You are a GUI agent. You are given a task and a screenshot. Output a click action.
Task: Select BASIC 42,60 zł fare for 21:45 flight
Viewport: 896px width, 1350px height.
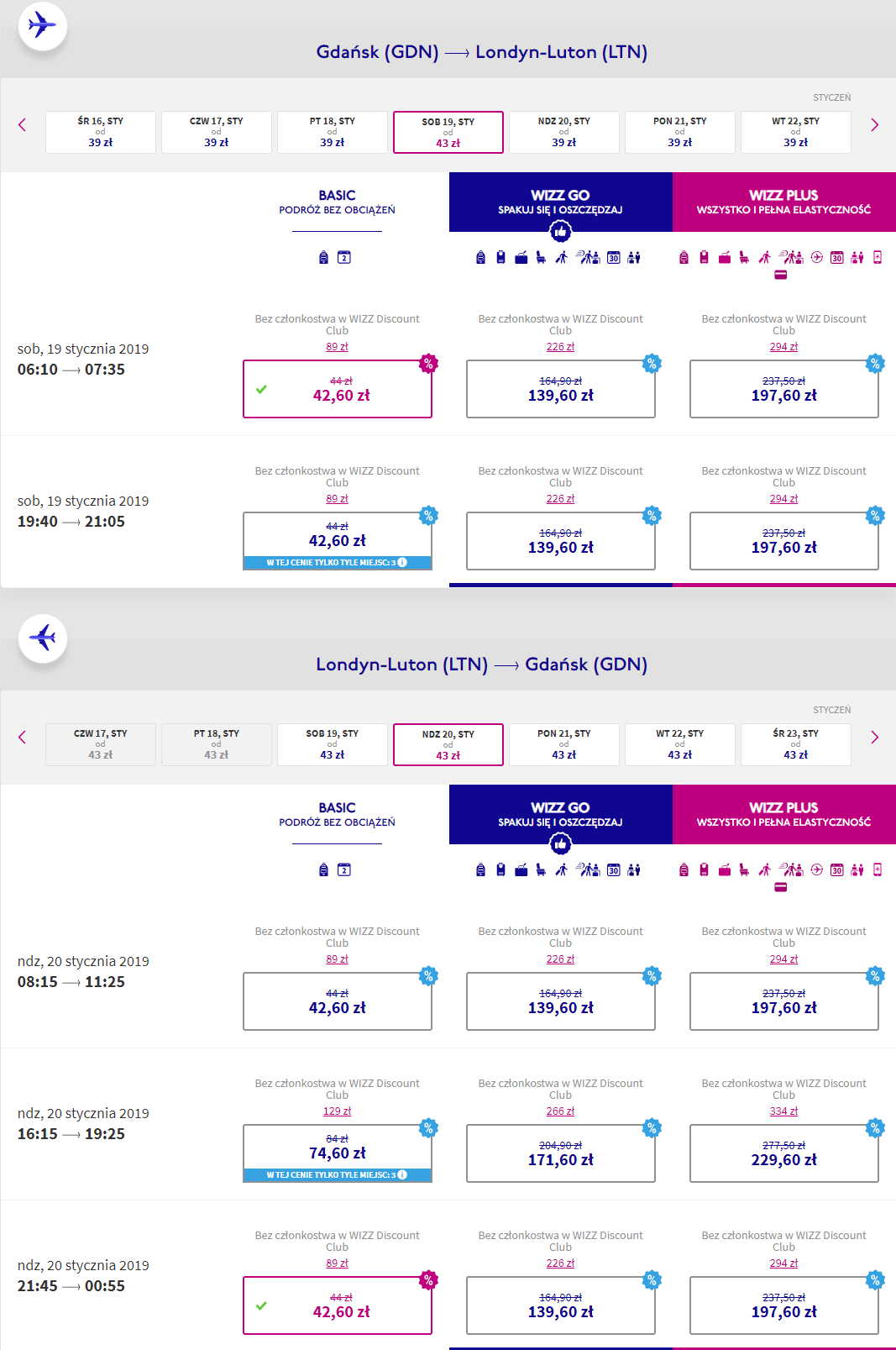(x=338, y=1305)
